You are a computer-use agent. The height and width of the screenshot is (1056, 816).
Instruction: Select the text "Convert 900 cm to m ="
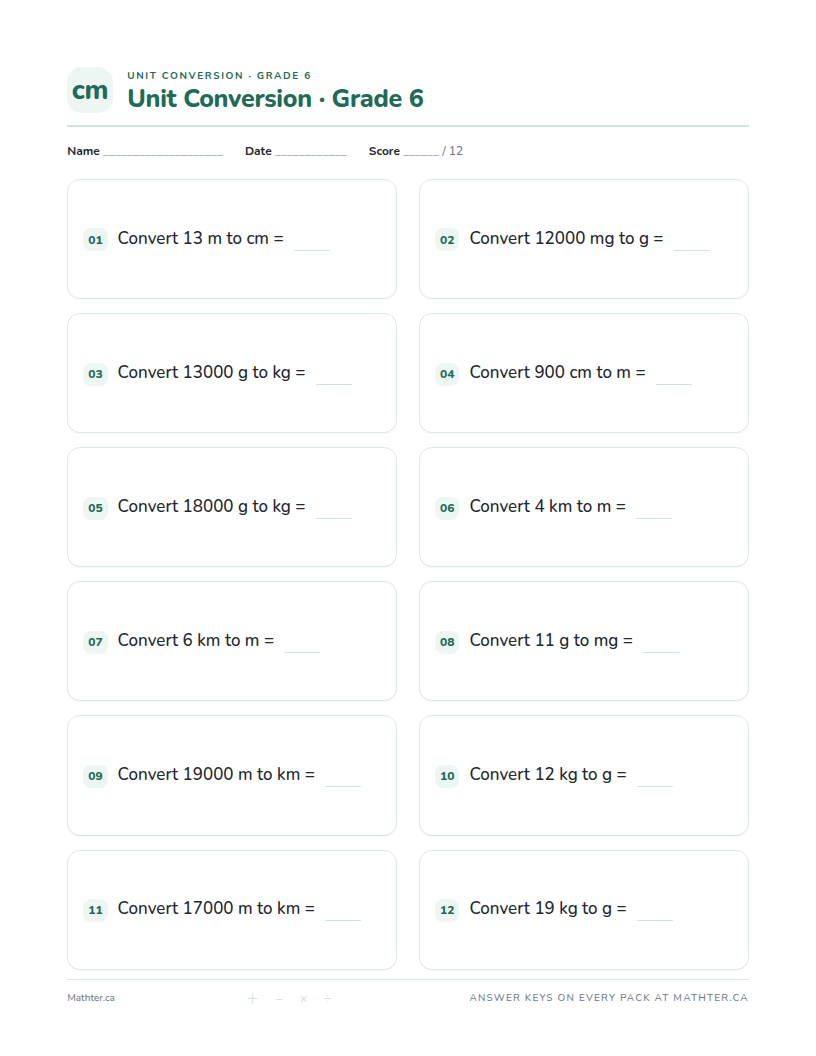coord(557,372)
